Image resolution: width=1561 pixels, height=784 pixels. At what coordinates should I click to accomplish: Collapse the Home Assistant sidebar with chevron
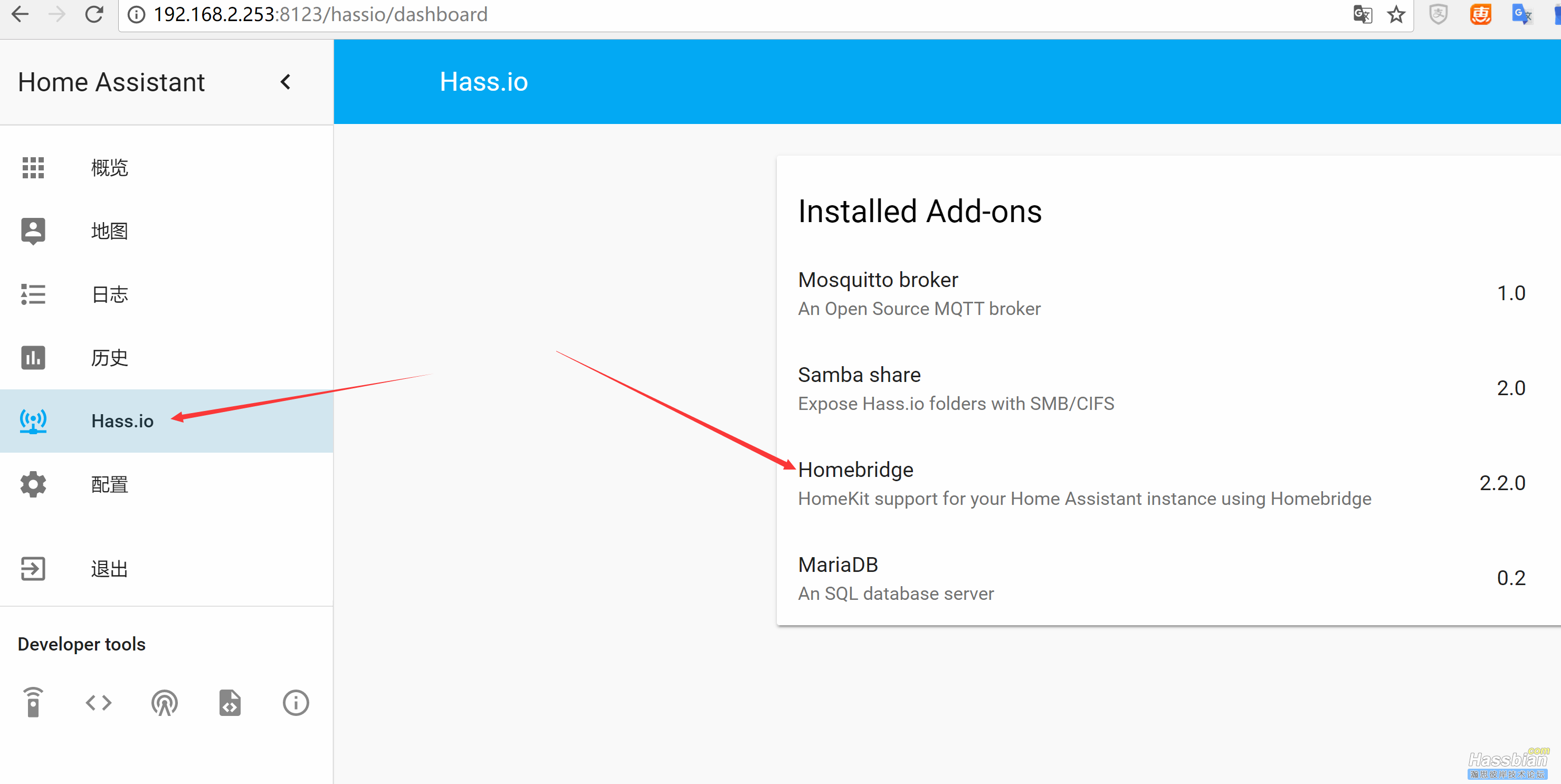(285, 82)
